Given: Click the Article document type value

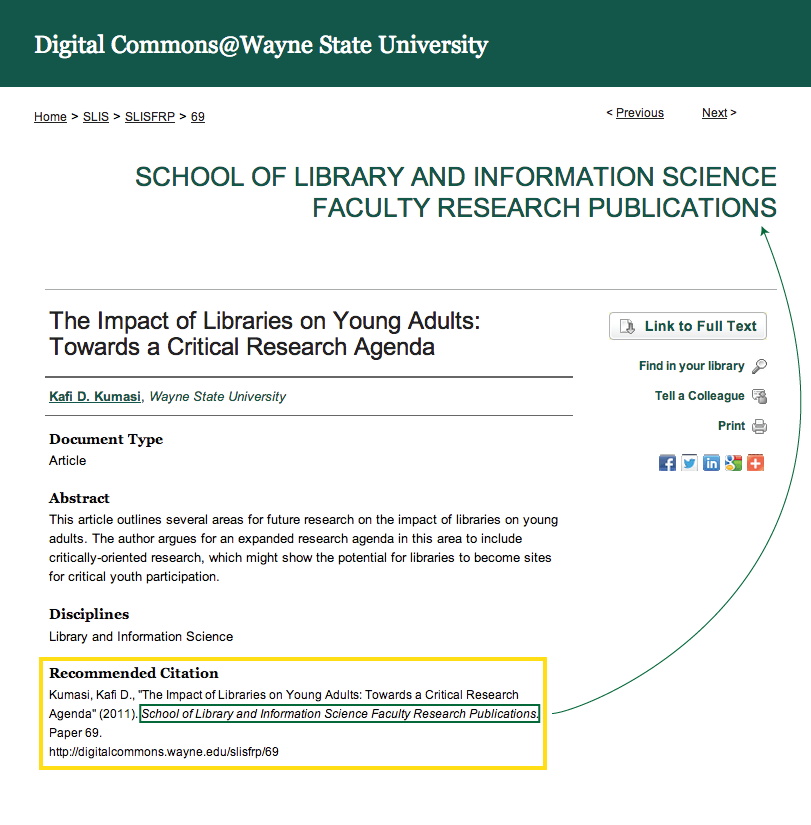Looking at the screenshot, I should pos(67,460).
